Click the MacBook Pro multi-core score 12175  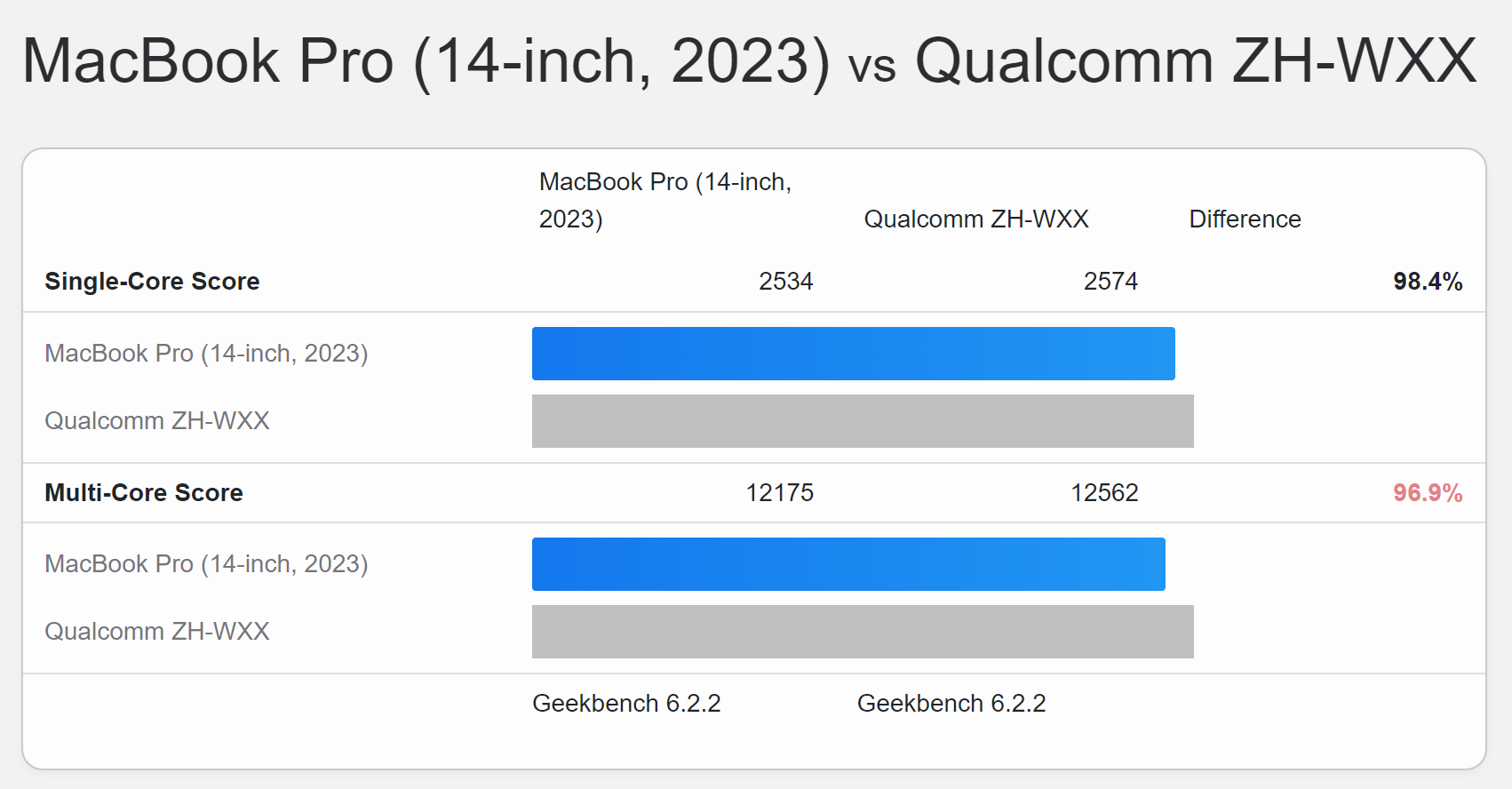click(779, 493)
